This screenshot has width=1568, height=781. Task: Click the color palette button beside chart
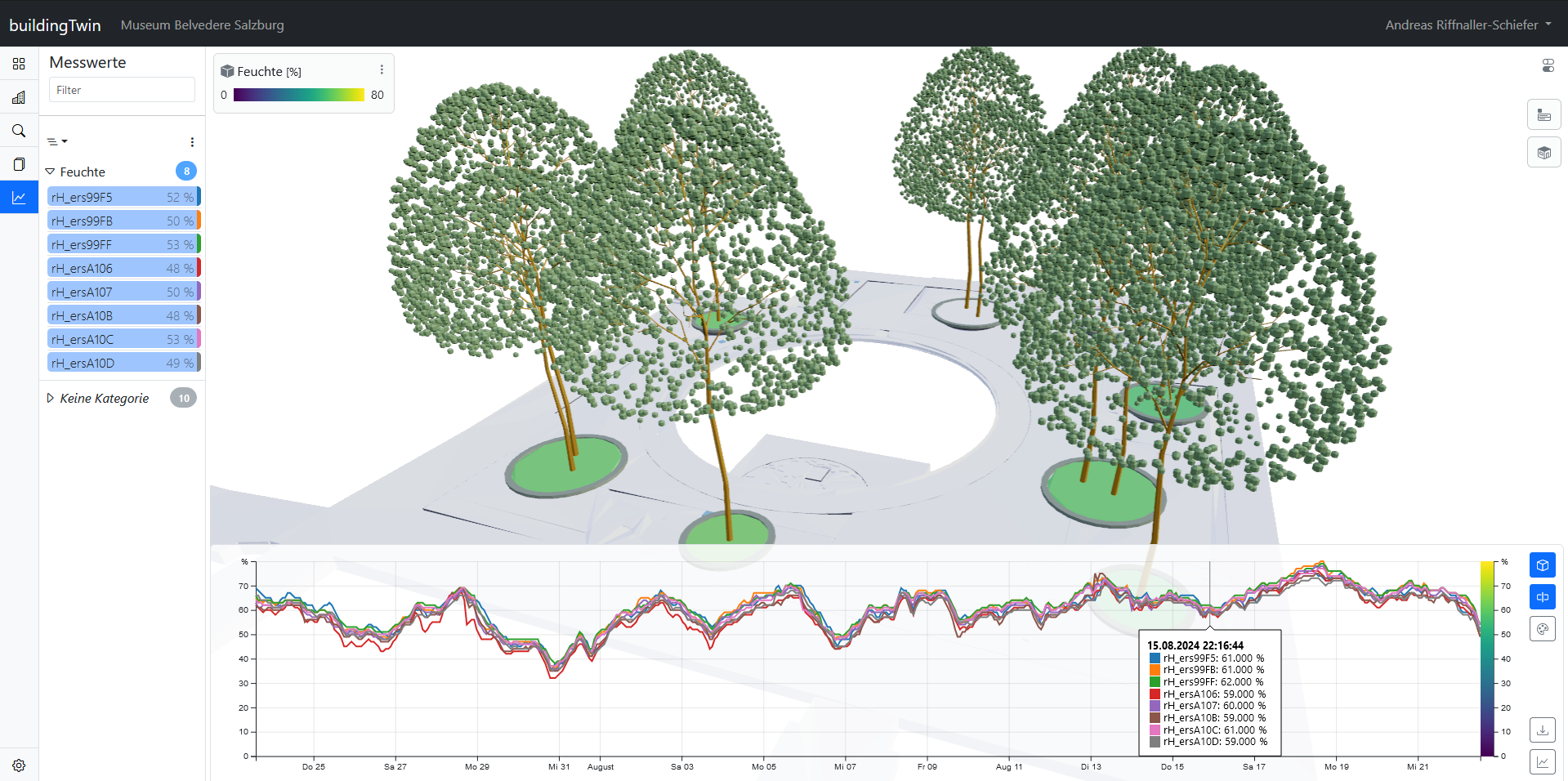[1542, 629]
